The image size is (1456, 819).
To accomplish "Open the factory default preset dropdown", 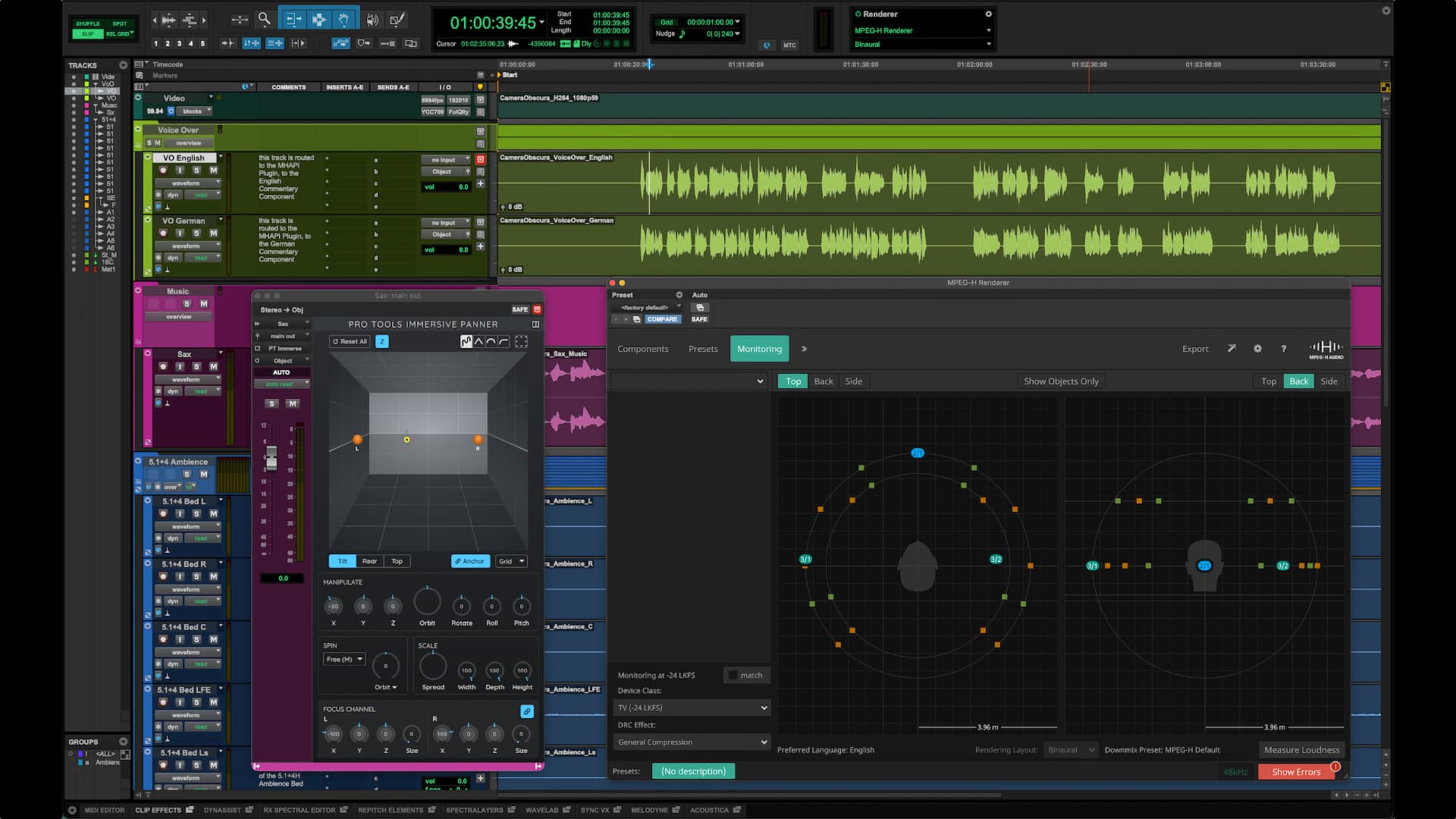I will (x=647, y=307).
